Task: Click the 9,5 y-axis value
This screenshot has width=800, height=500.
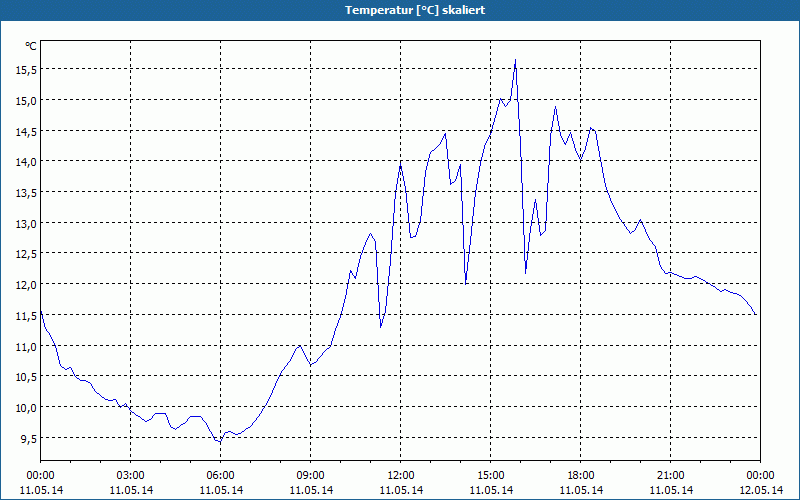Action: point(28,439)
